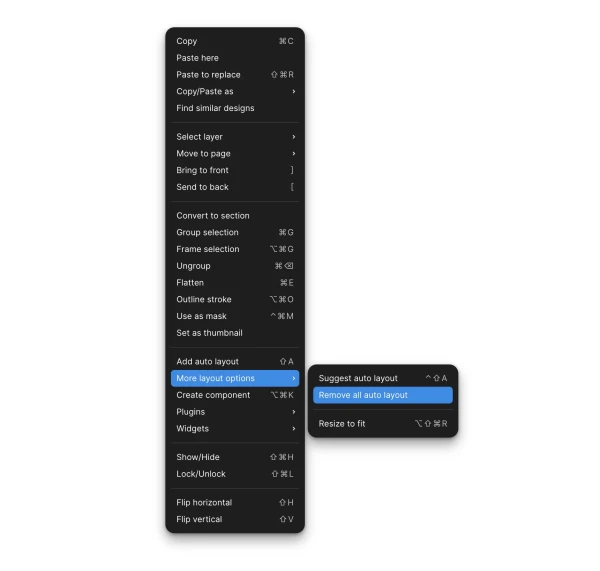
Task: Click Outline stroke option
Action: (235, 299)
